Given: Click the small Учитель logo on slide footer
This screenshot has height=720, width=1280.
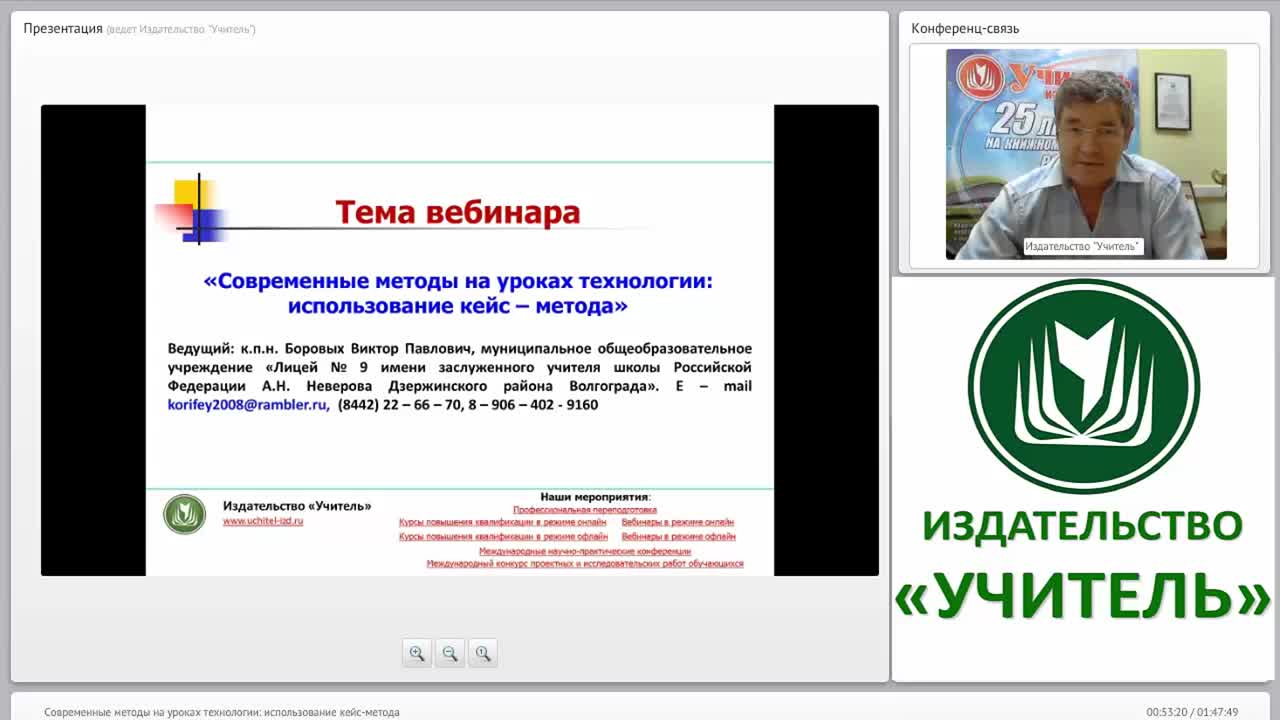Looking at the screenshot, I should [x=184, y=514].
